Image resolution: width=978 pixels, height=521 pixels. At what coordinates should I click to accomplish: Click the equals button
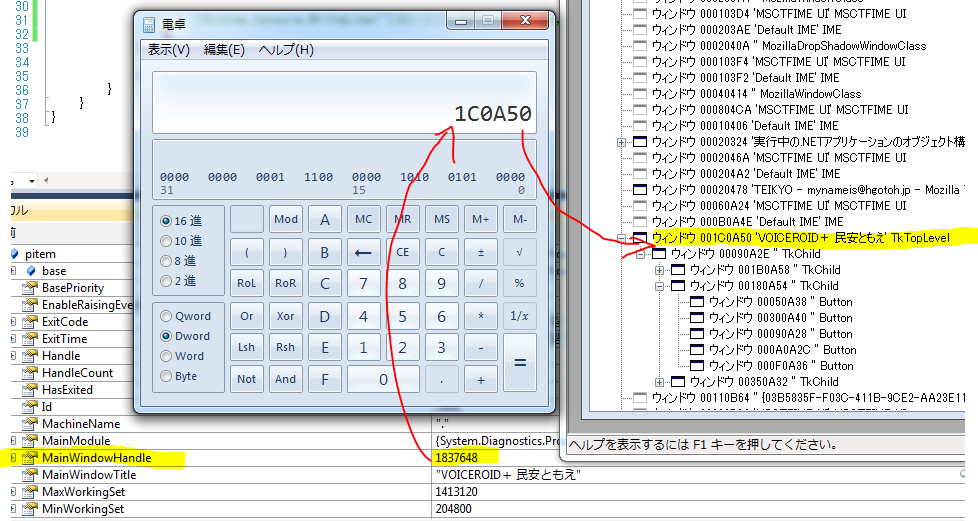pyautogui.click(x=520, y=363)
